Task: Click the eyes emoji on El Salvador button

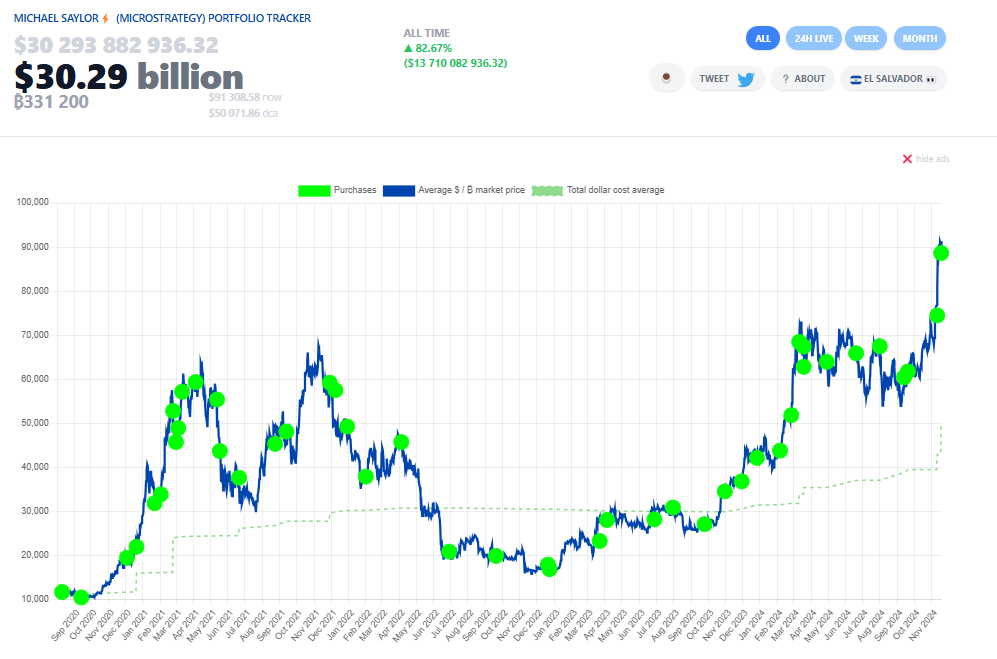Action: click(x=930, y=78)
